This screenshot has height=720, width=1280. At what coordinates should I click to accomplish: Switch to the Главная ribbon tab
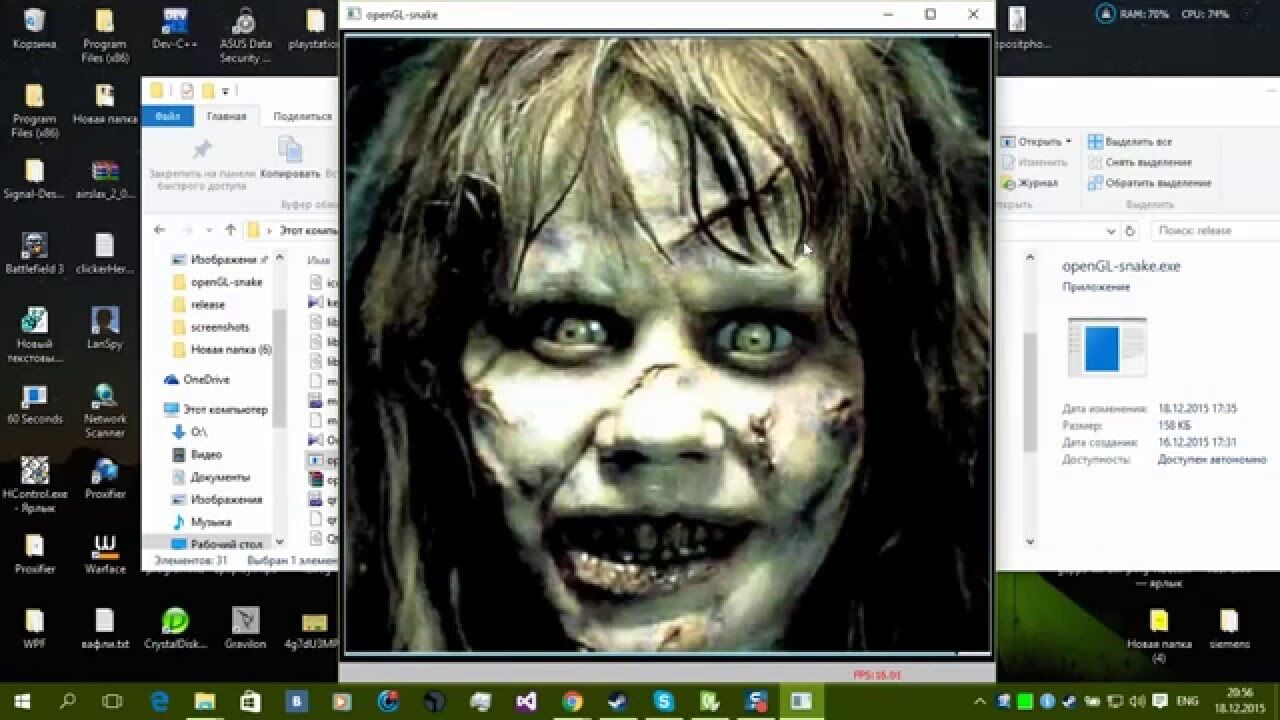tap(226, 116)
